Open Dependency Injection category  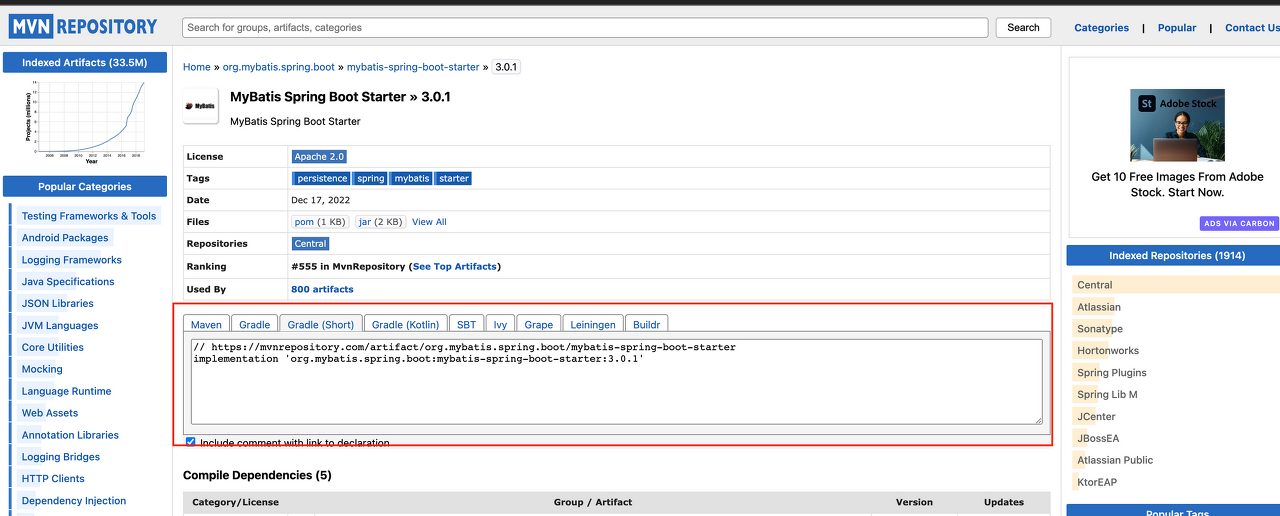[x=74, y=501]
